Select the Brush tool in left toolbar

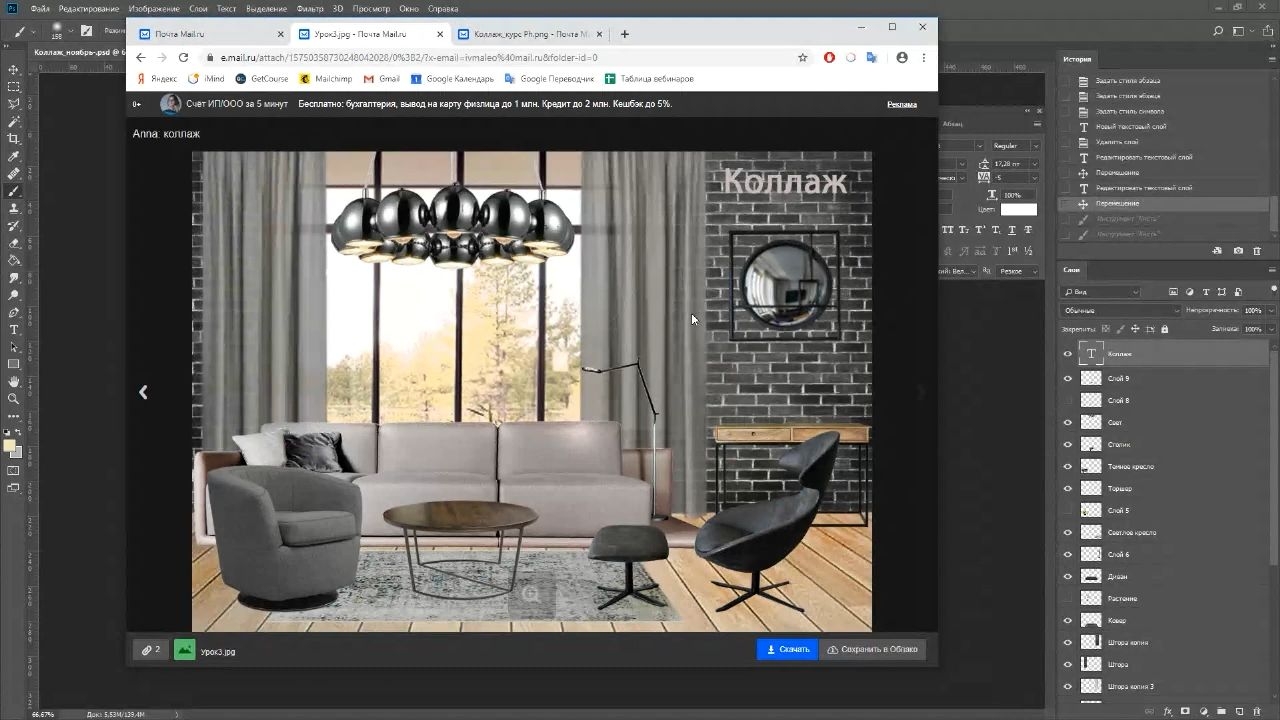click(x=14, y=191)
